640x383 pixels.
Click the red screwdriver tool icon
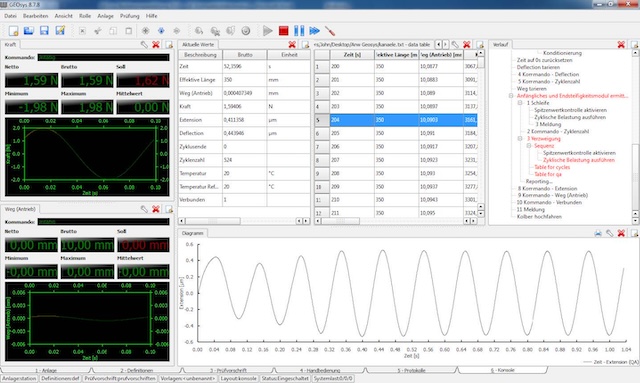pos(330,31)
